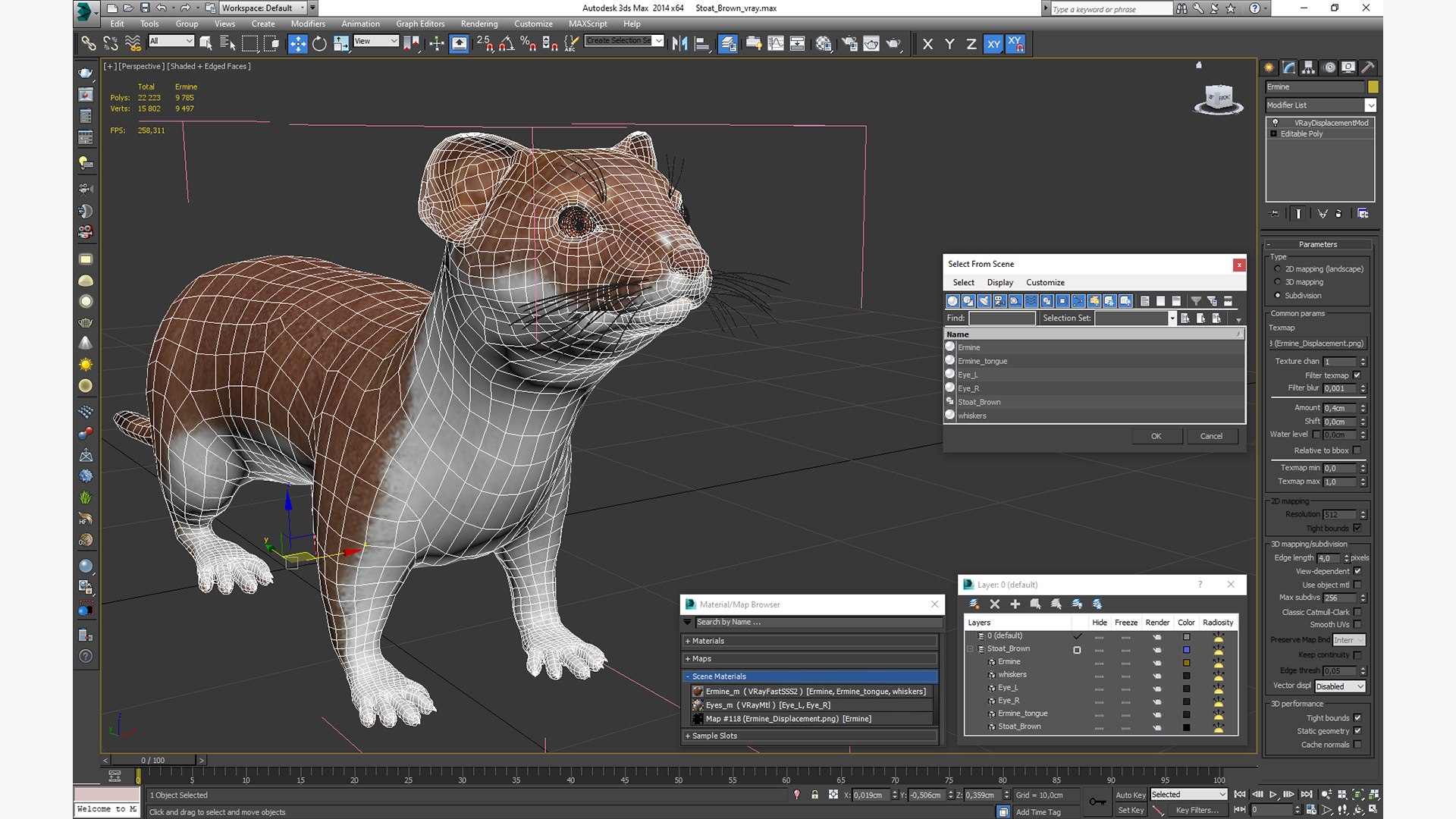
Task: Click the Select by Name toolbar icon
Action: 227,44
